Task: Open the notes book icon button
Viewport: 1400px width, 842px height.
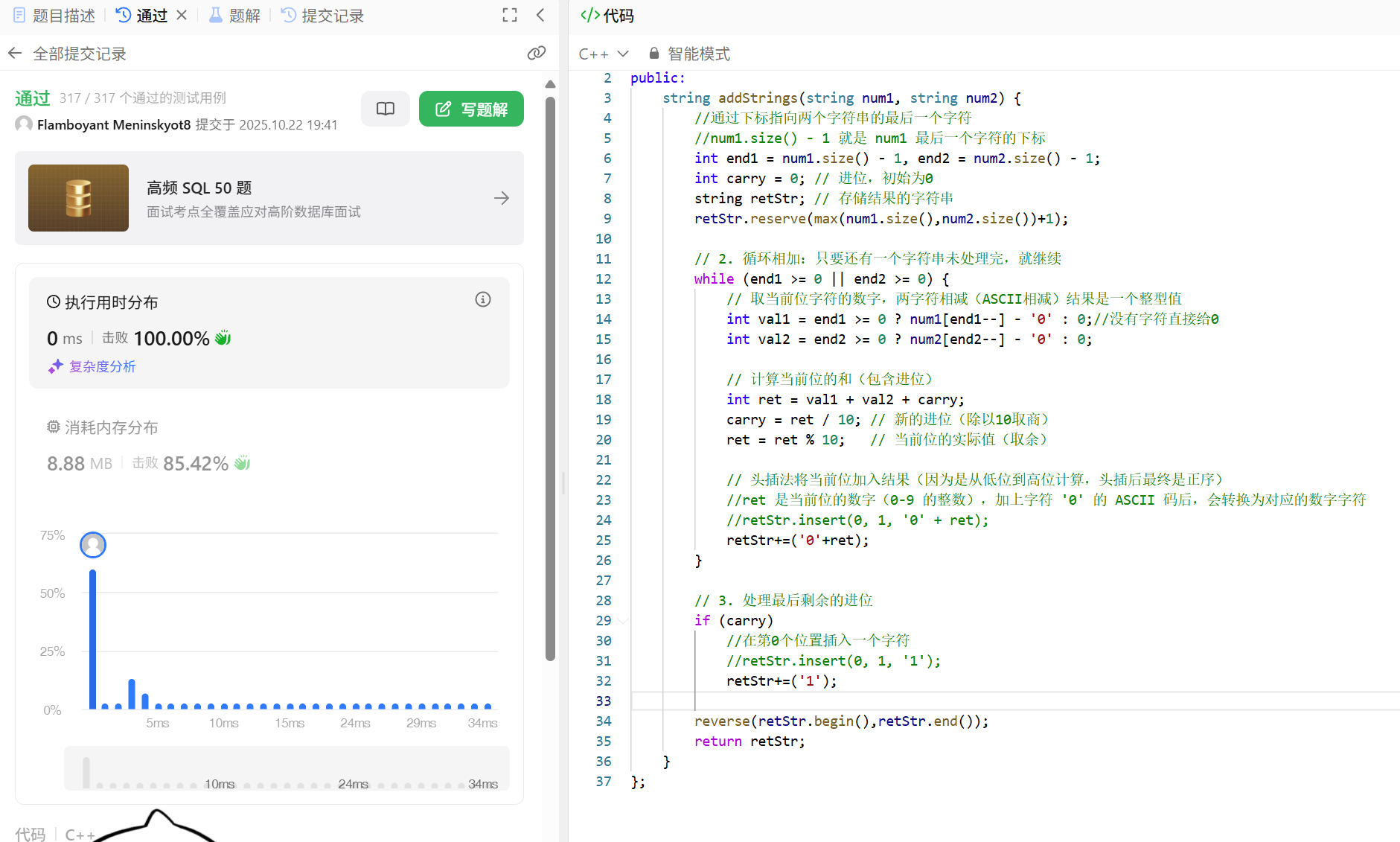Action: (386, 109)
